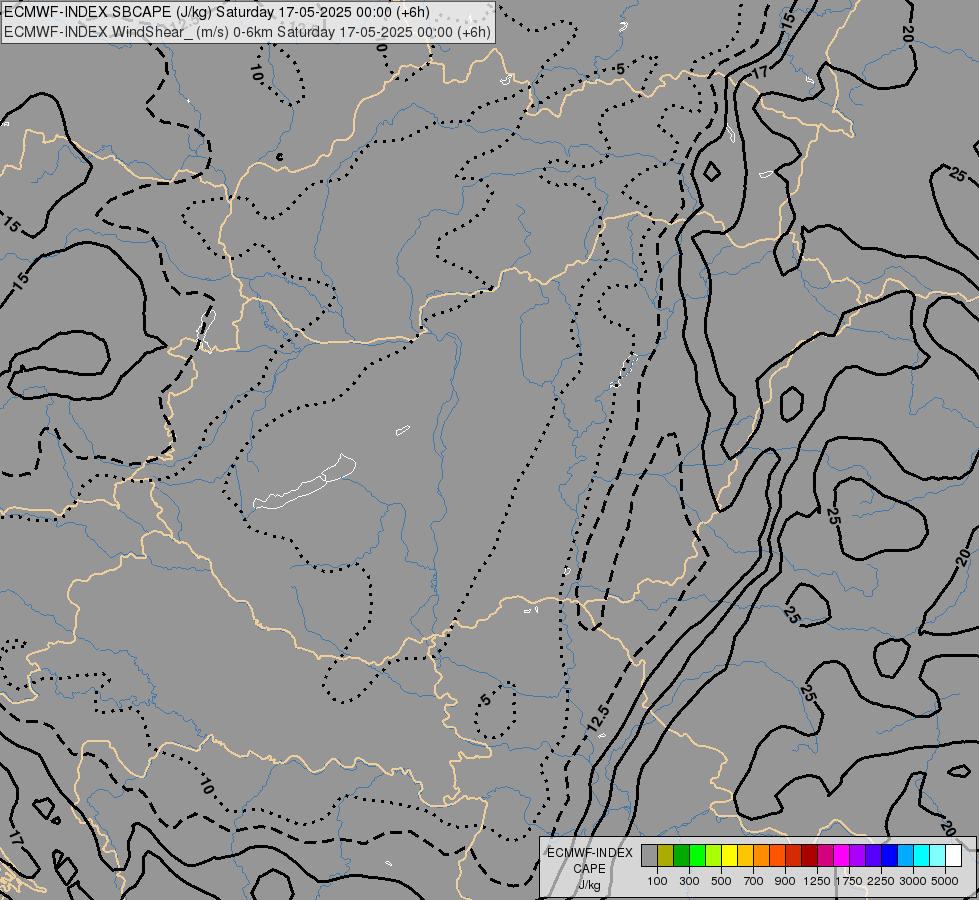Click the 1750 value under the legend
Image resolution: width=979 pixels, height=900 pixels.
(849, 881)
